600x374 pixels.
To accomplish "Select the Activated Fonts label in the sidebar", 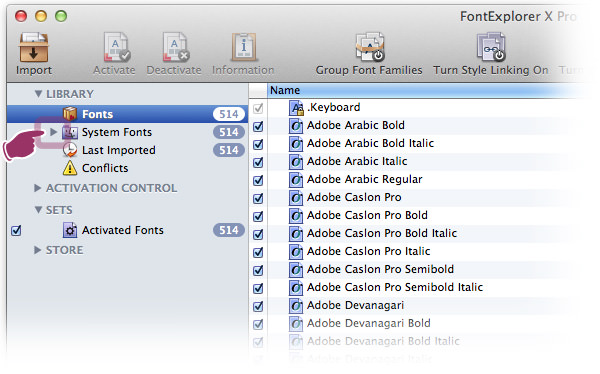I will [x=122, y=230].
